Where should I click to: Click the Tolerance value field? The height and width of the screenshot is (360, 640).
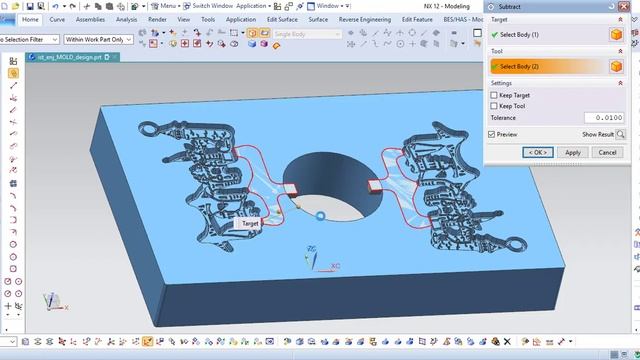pyautogui.click(x=604, y=118)
